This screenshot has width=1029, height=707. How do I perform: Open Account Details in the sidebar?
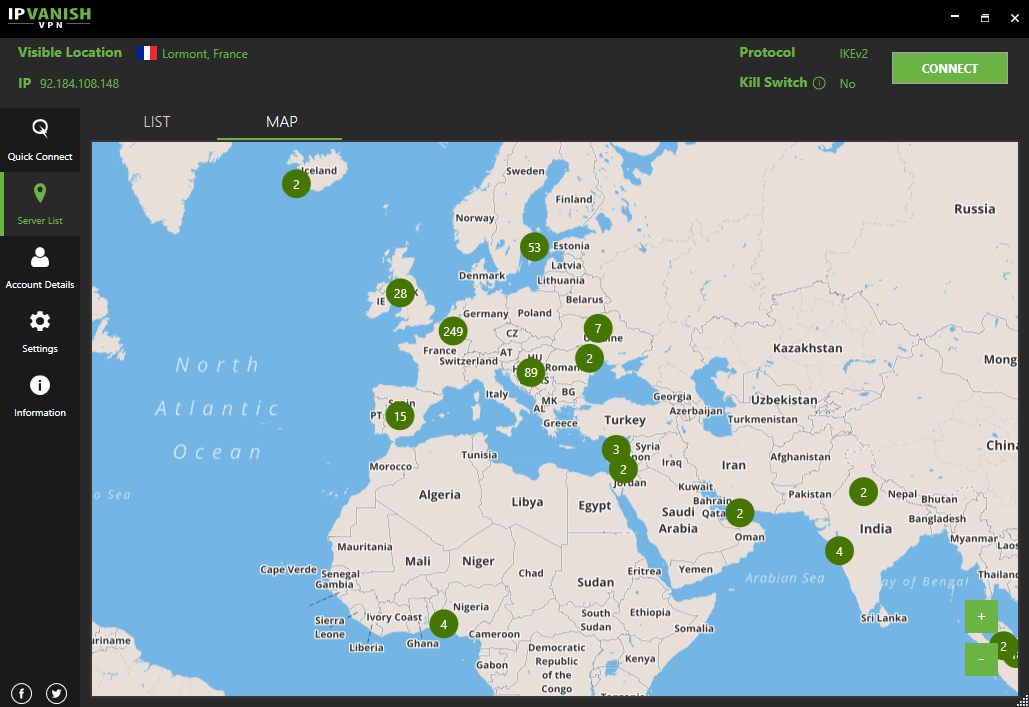pos(40,268)
